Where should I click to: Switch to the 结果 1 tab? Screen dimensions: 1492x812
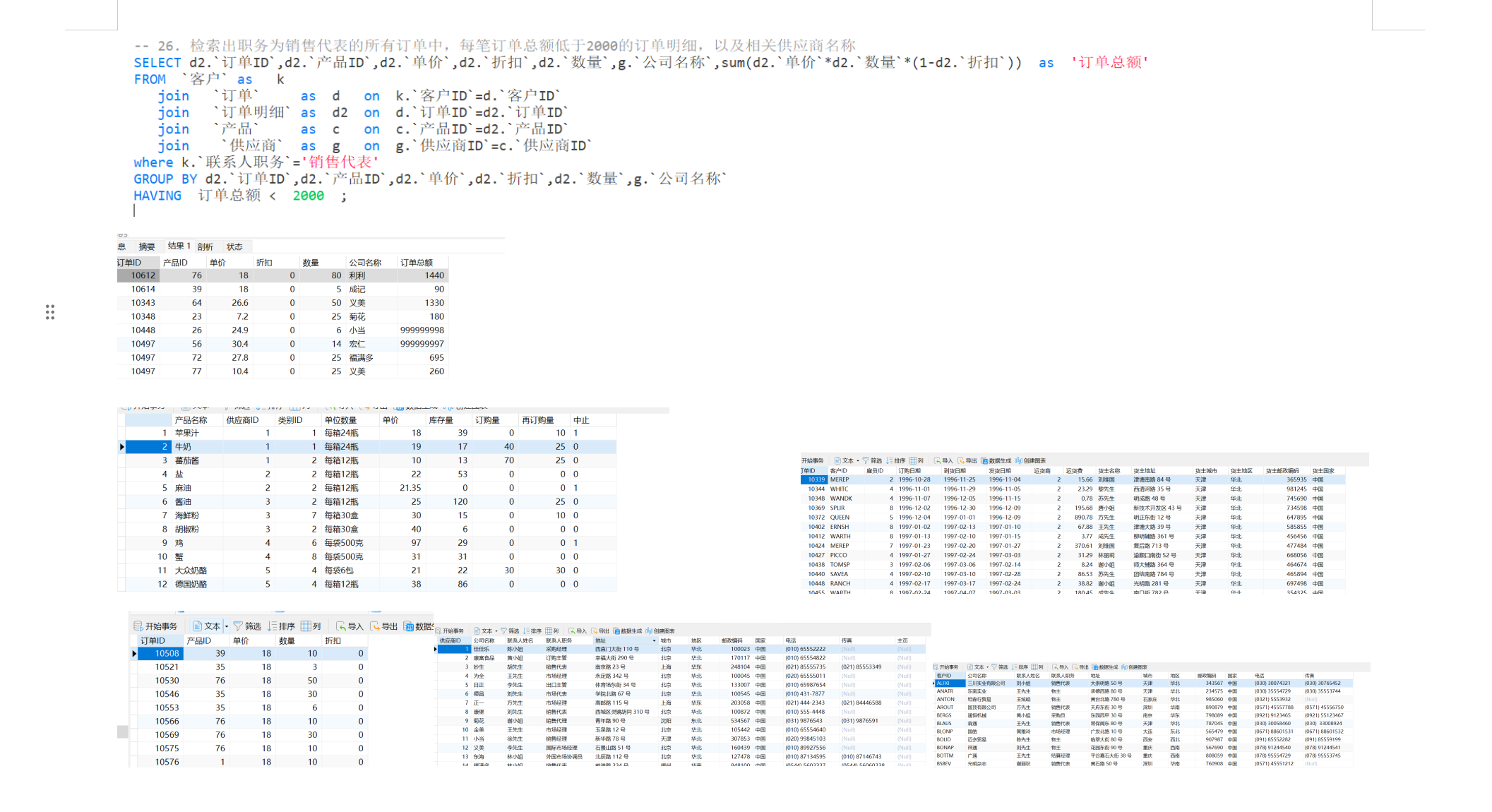[x=179, y=246]
